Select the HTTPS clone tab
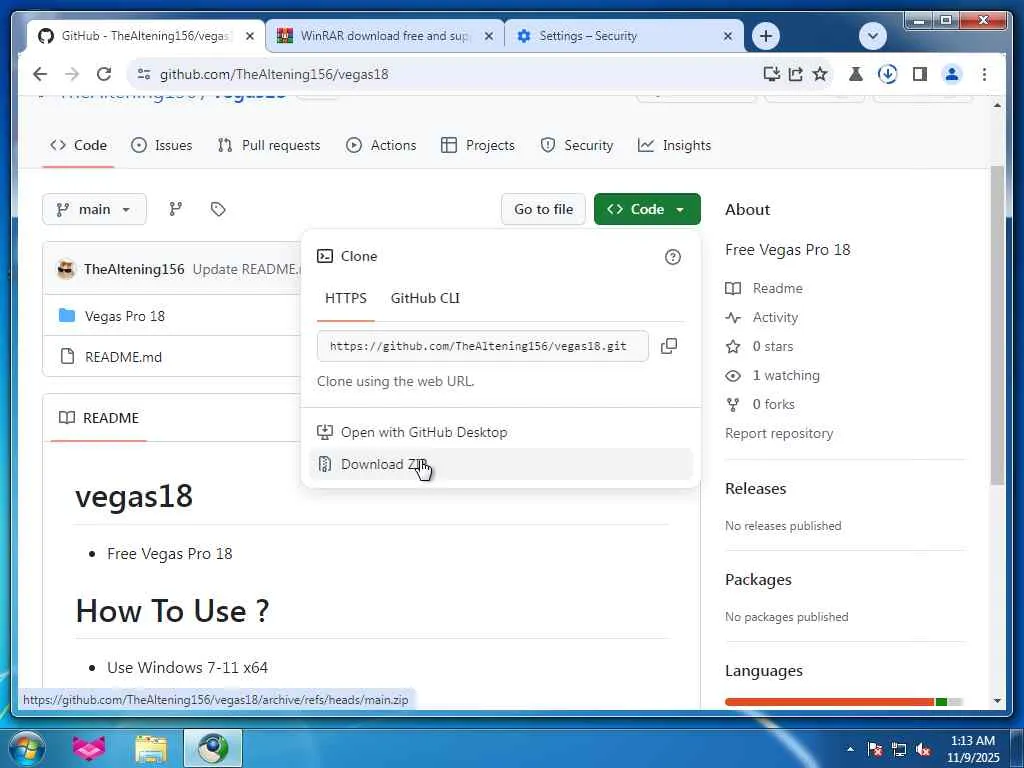 pyautogui.click(x=345, y=298)
